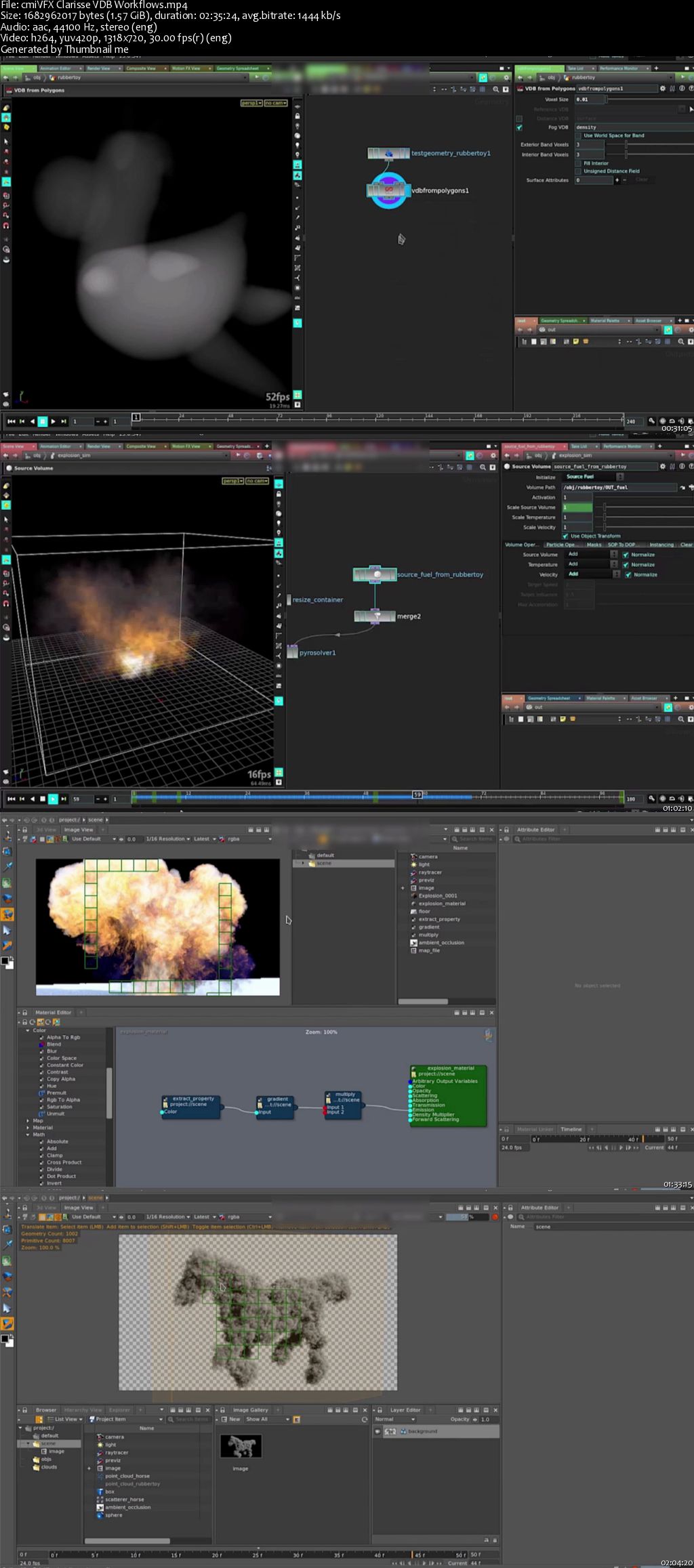Select the pyrosolver1 node
Viewport: 694px width, 1568px height.
pos(293,653)
